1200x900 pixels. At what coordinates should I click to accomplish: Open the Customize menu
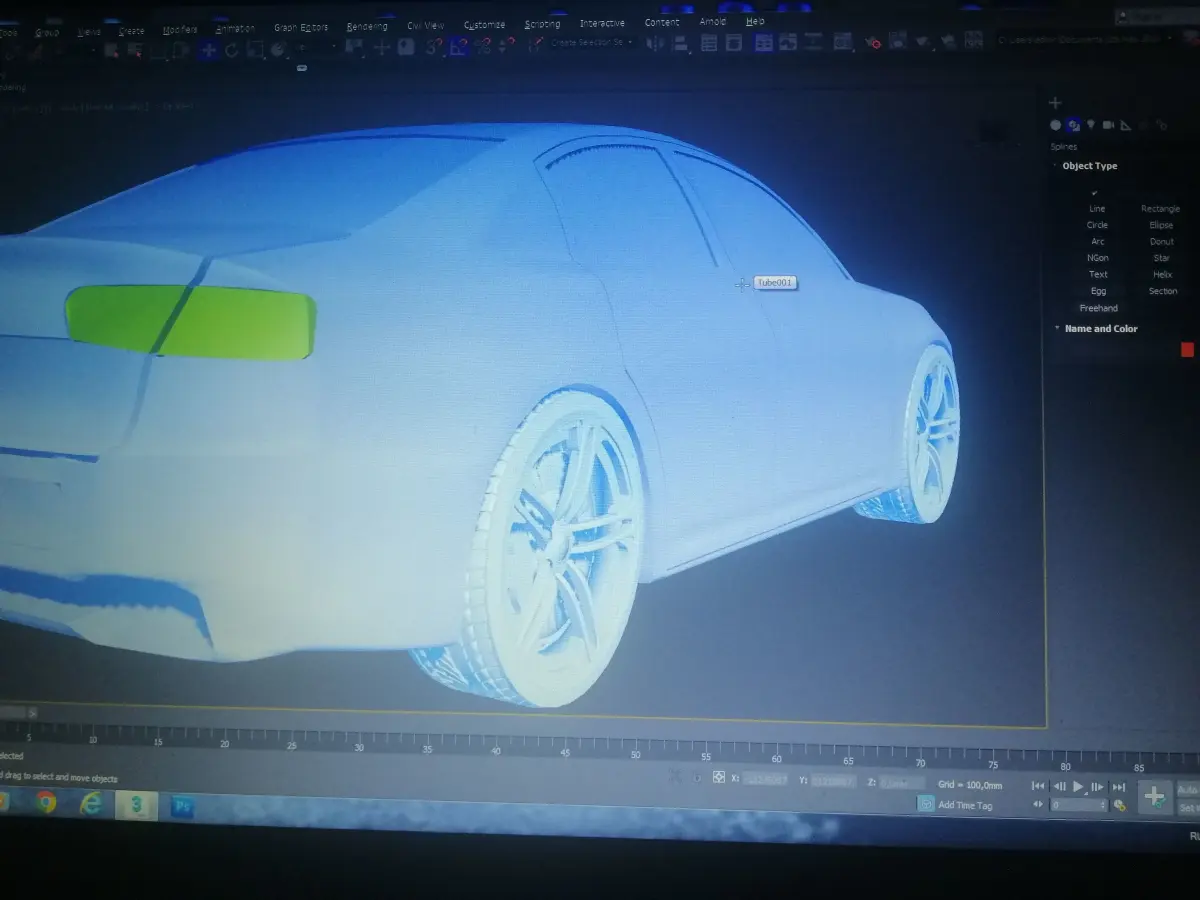click(484, 24)
